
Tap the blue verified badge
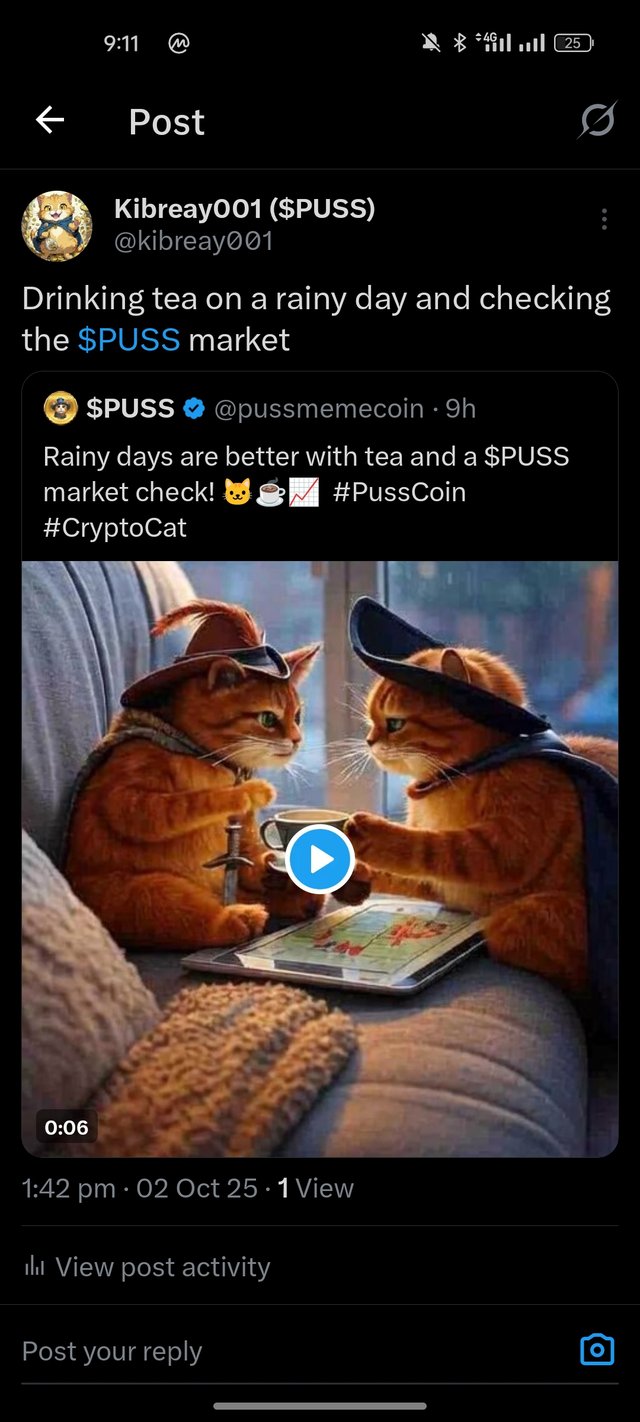(x=195, y=408)
